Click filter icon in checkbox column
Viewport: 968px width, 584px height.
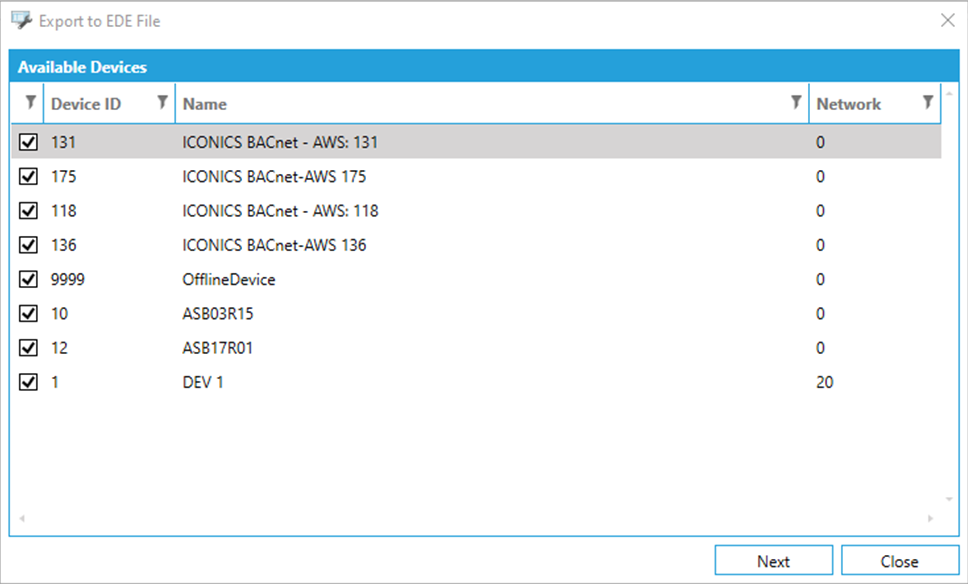pos(29,102)
